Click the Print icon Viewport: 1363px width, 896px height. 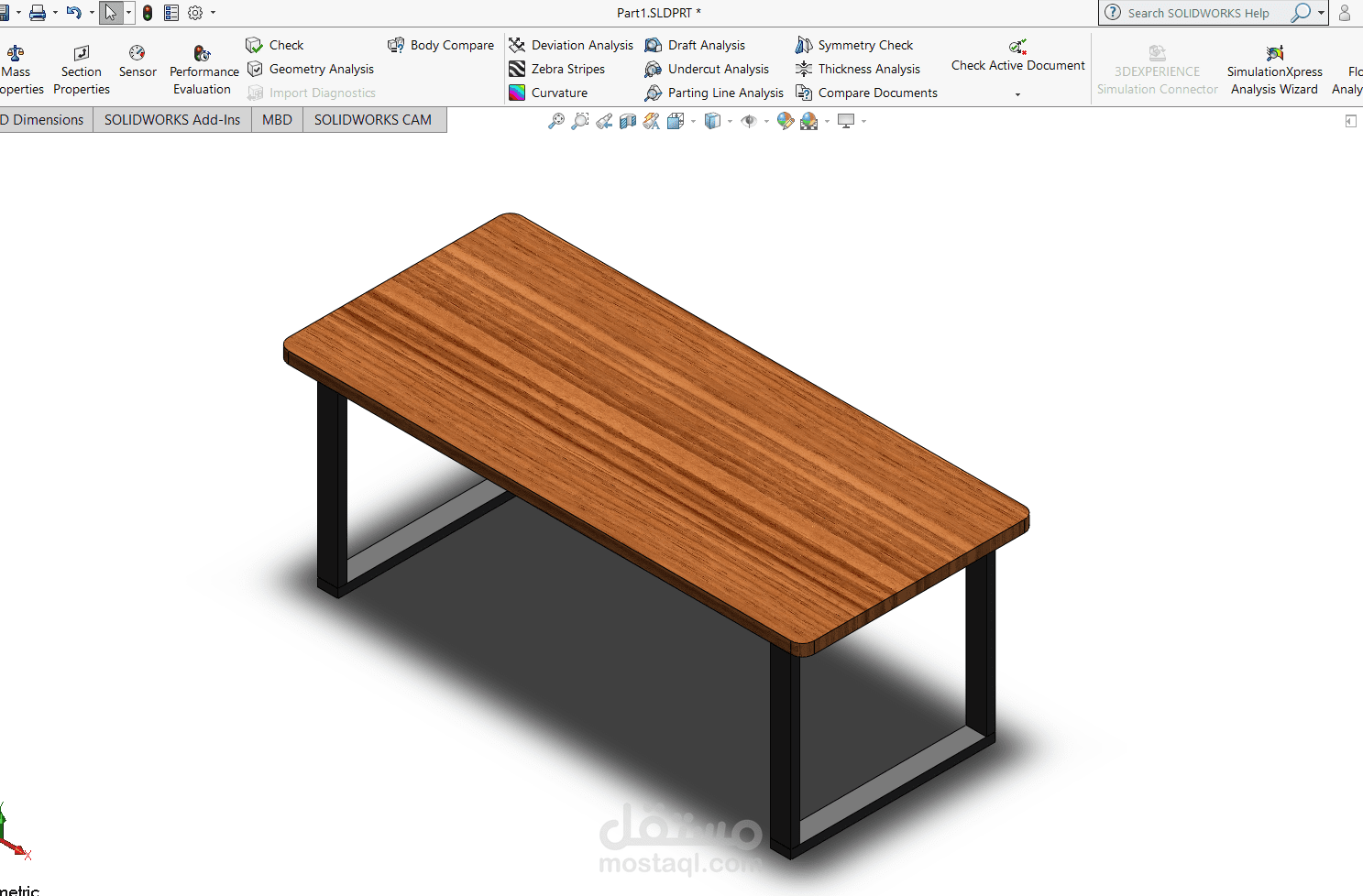(38, 13)
